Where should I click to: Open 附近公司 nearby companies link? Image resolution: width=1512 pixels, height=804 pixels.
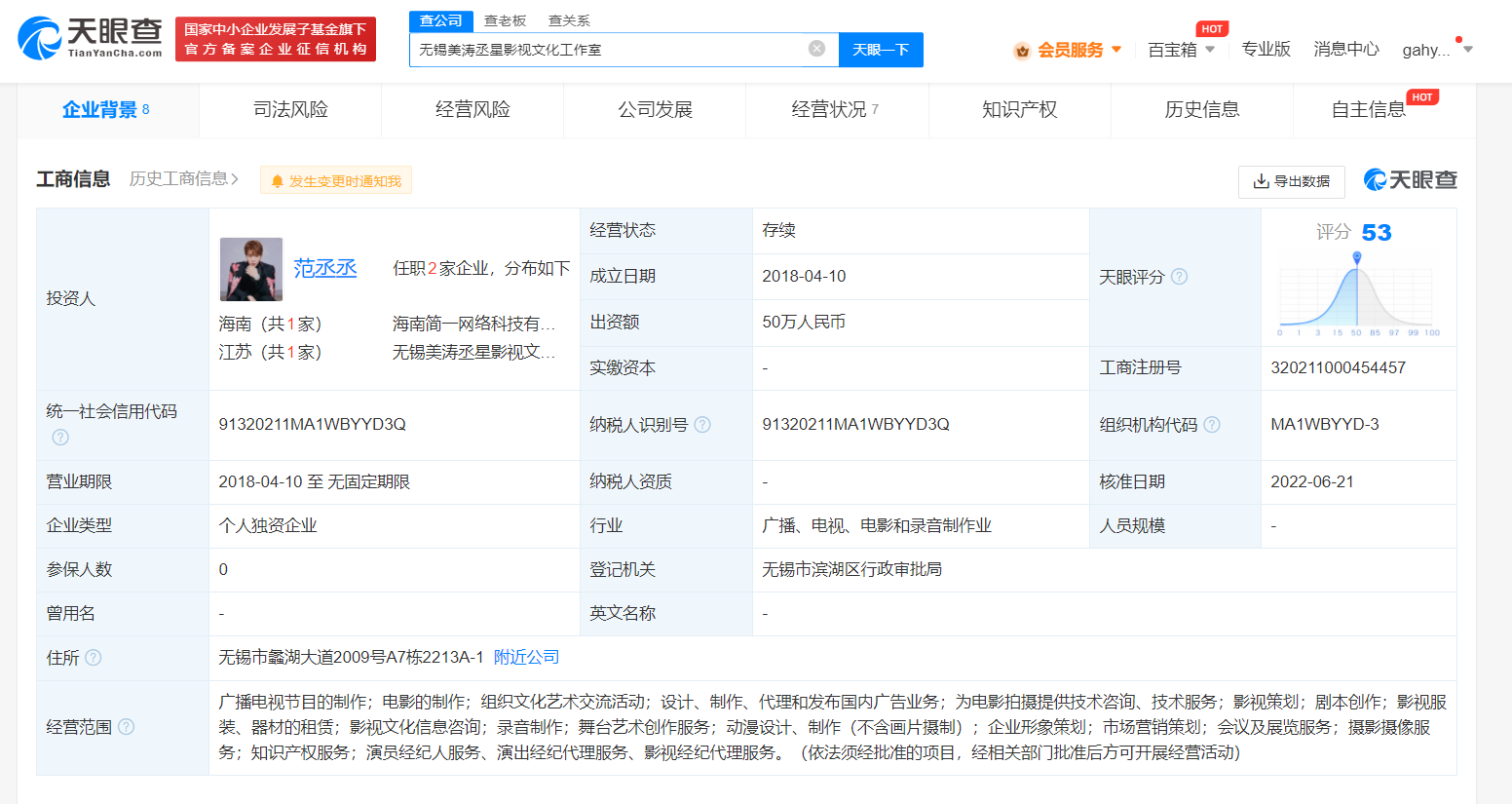(x=527, y=658)
